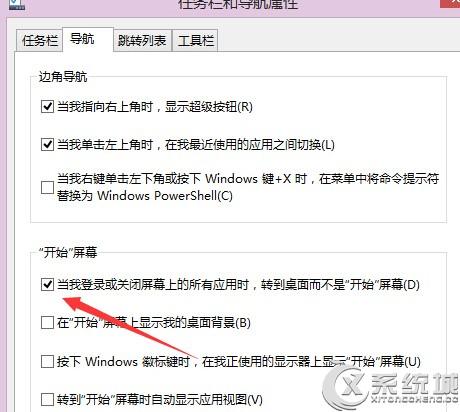Close the 任务栏和导航属性 dialog
Image resolution: width=460 pixels, height=412 pixels.
(450, 3)
